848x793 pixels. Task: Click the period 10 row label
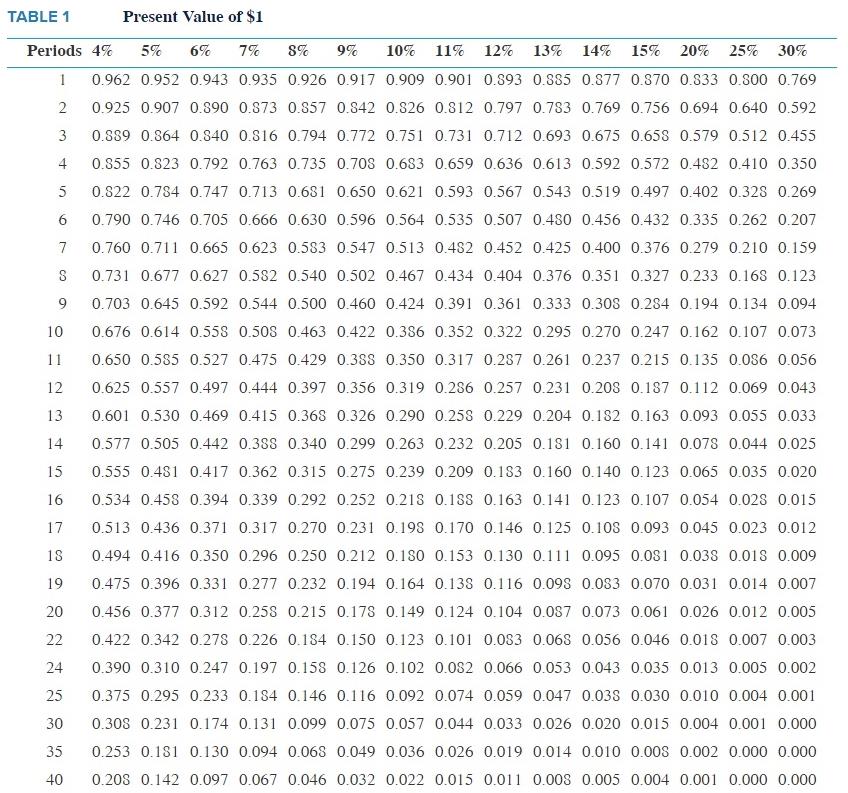pyautogui.click(x=55, y=332)
